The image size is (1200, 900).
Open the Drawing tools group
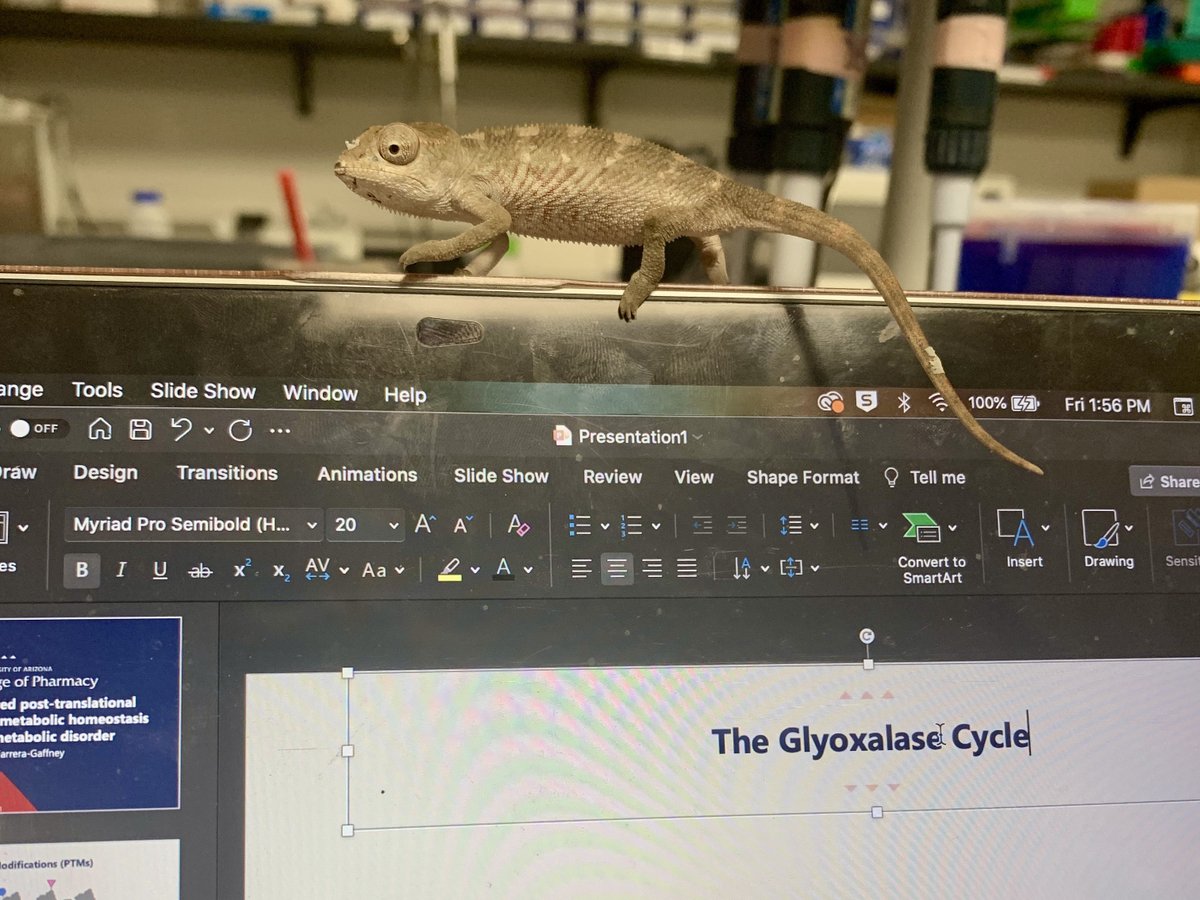(1109, 540)
